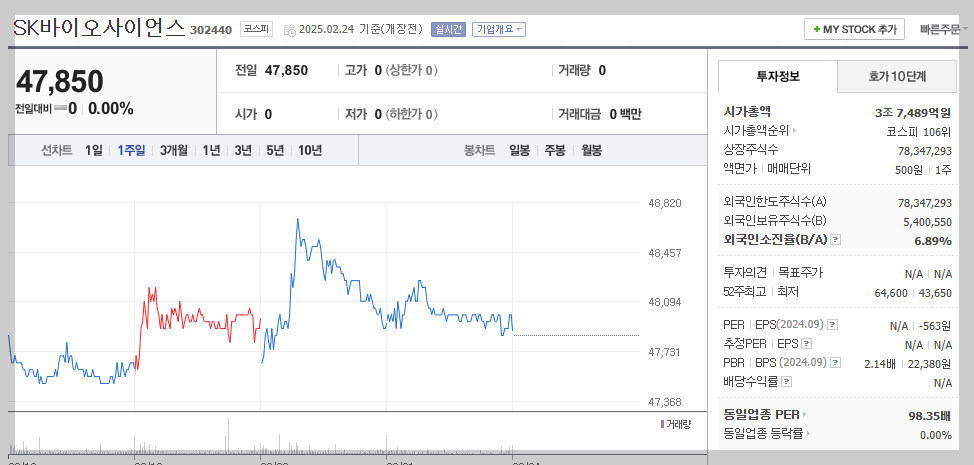Click the help icon next to 배당수익률
Screen dimensions: 974x465
786,381
